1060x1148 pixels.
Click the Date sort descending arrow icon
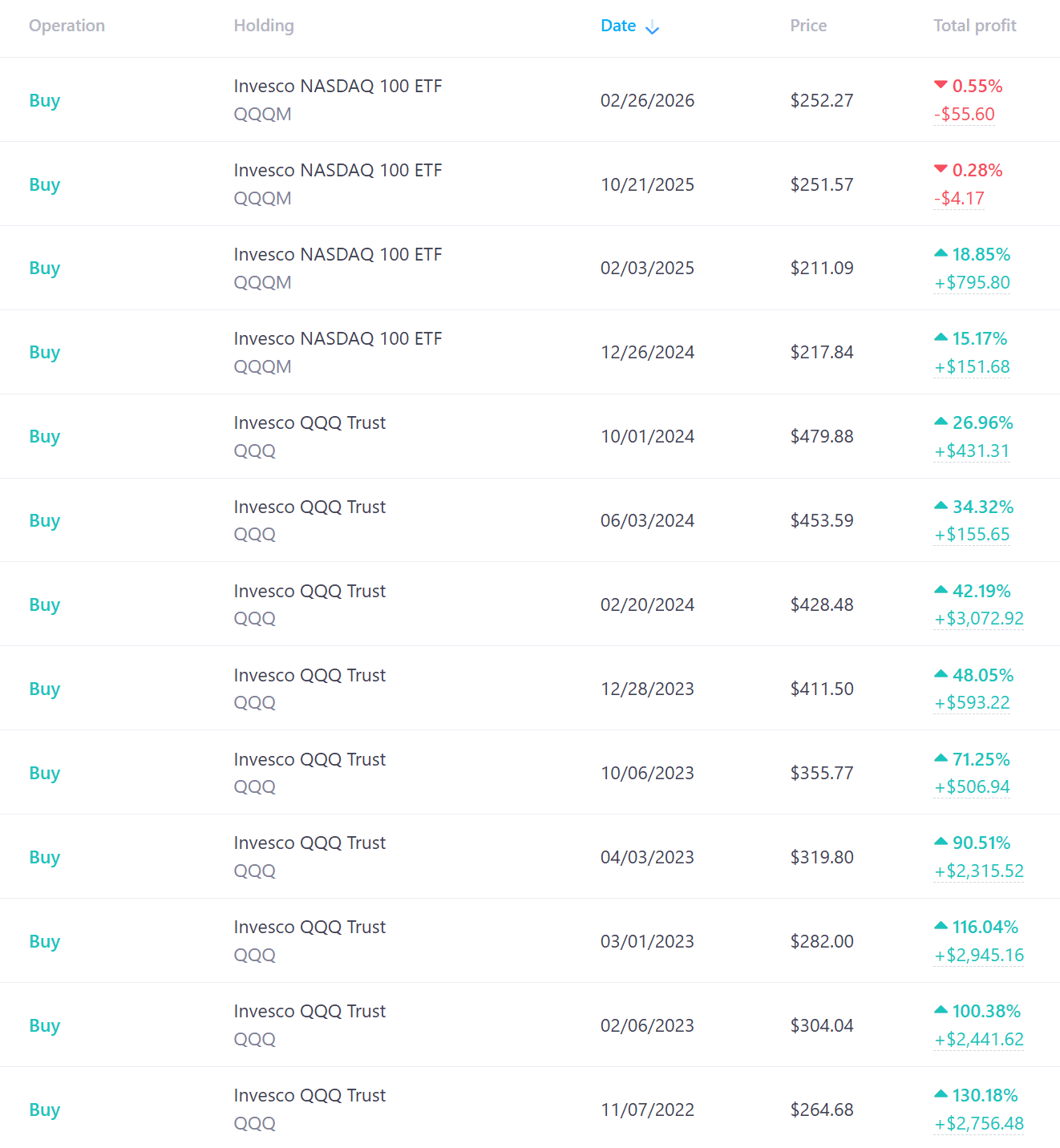[653, 28]
